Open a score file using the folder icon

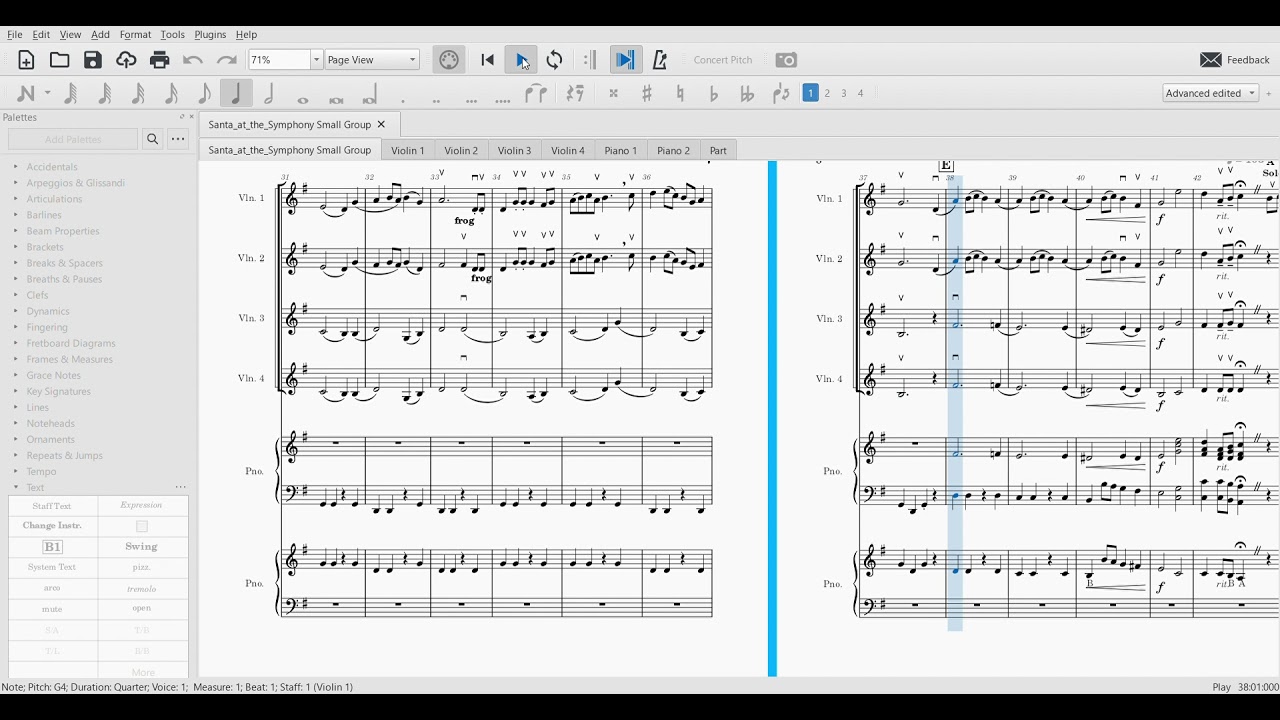pos(60,60)
